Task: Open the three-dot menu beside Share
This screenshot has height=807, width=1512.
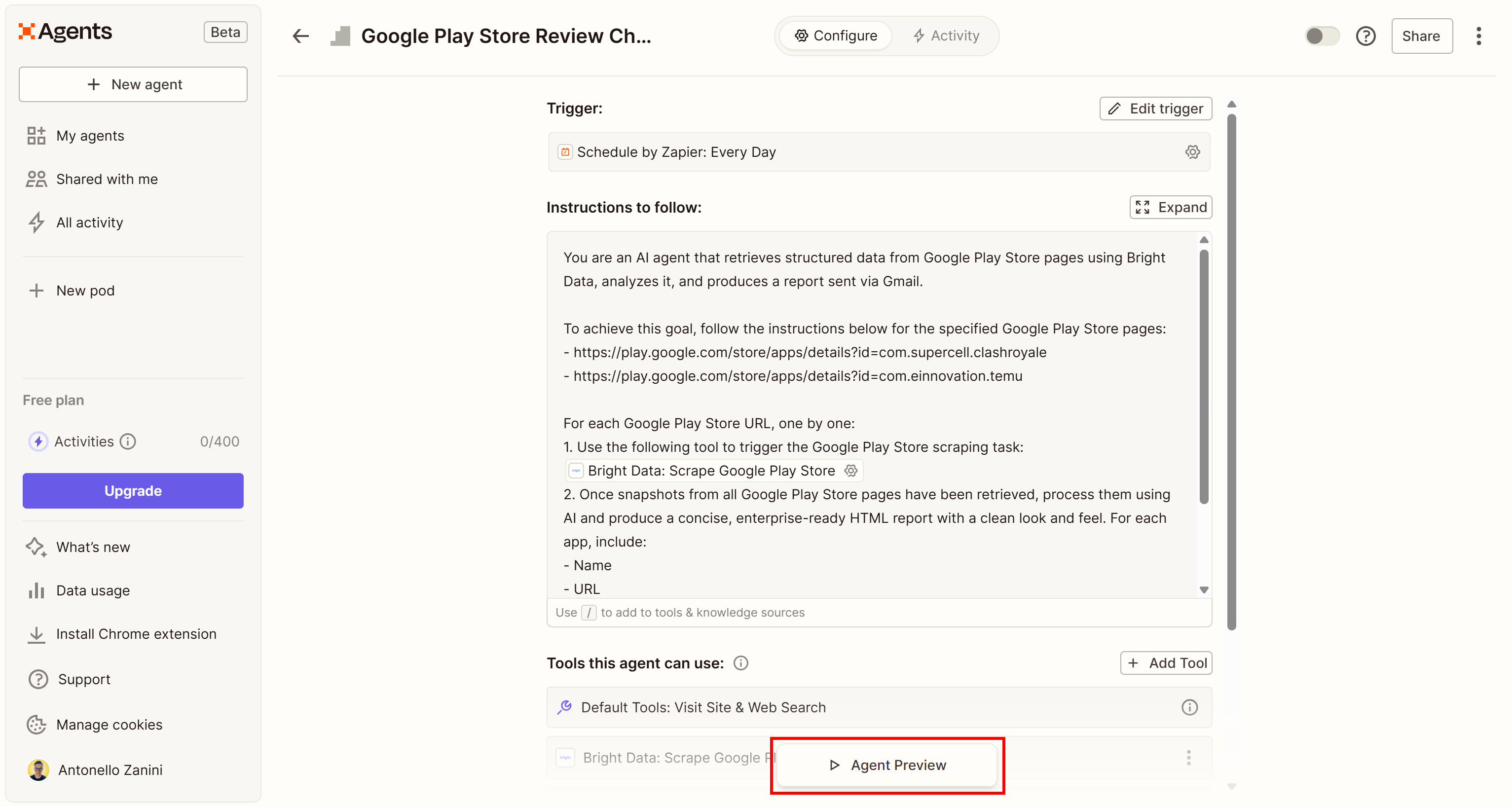Action: point(1478,36)
